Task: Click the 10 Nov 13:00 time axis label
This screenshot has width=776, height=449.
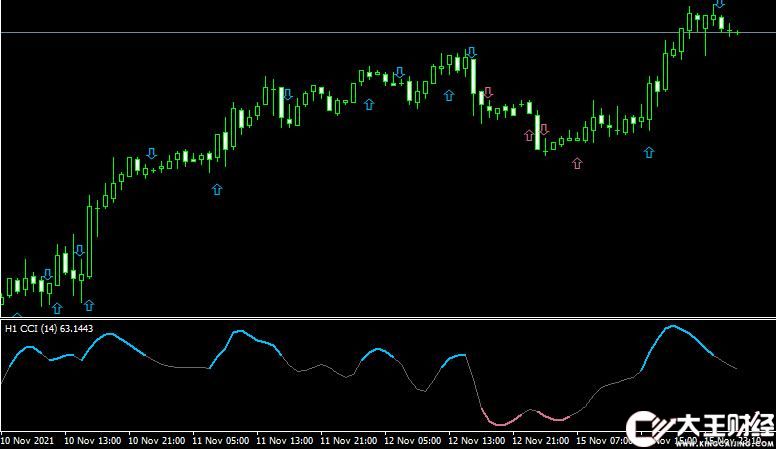Action: (x=93, y=440)
